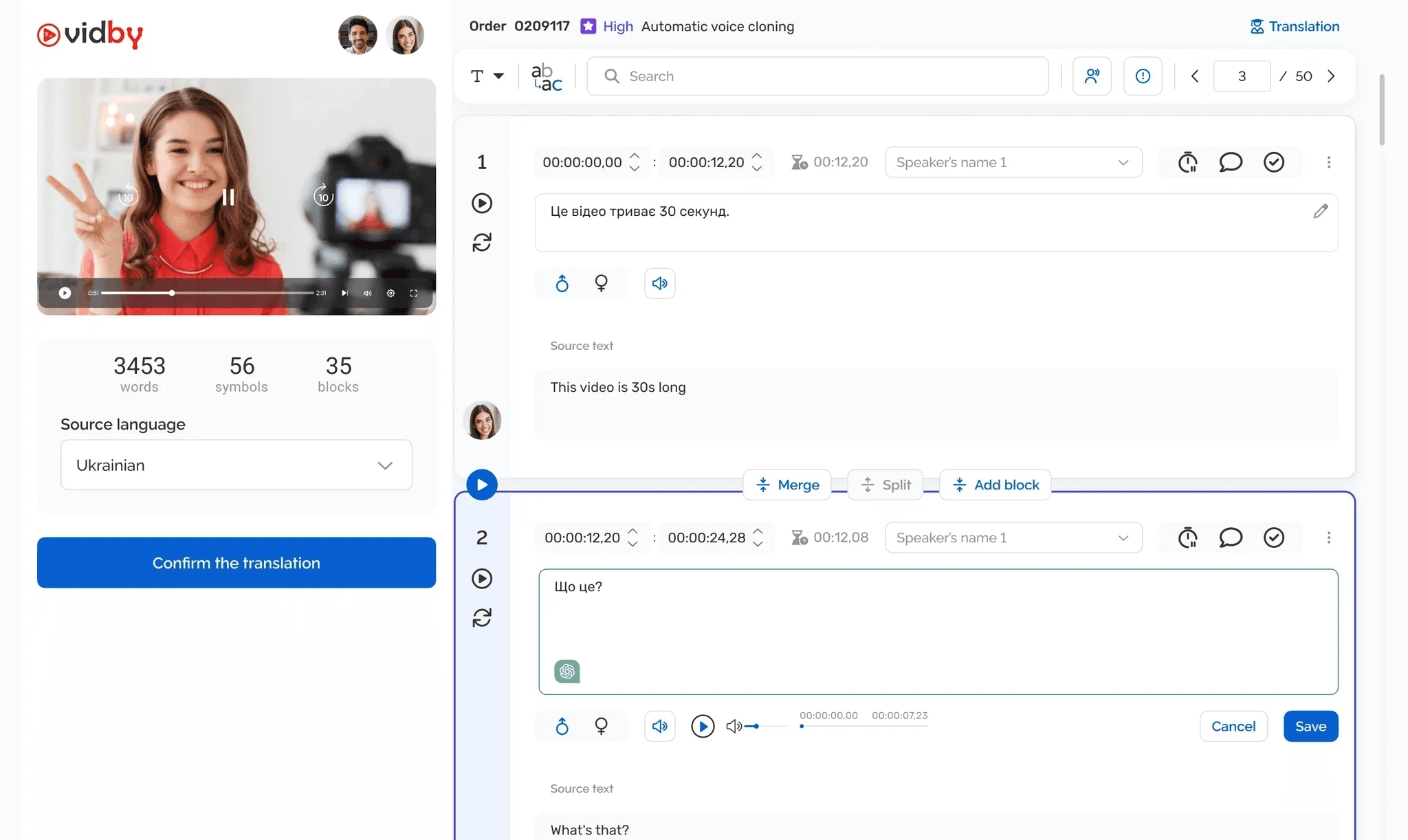Select male voice for block 2
Viewport: 1408px width, 840px height.
point(562,726)
